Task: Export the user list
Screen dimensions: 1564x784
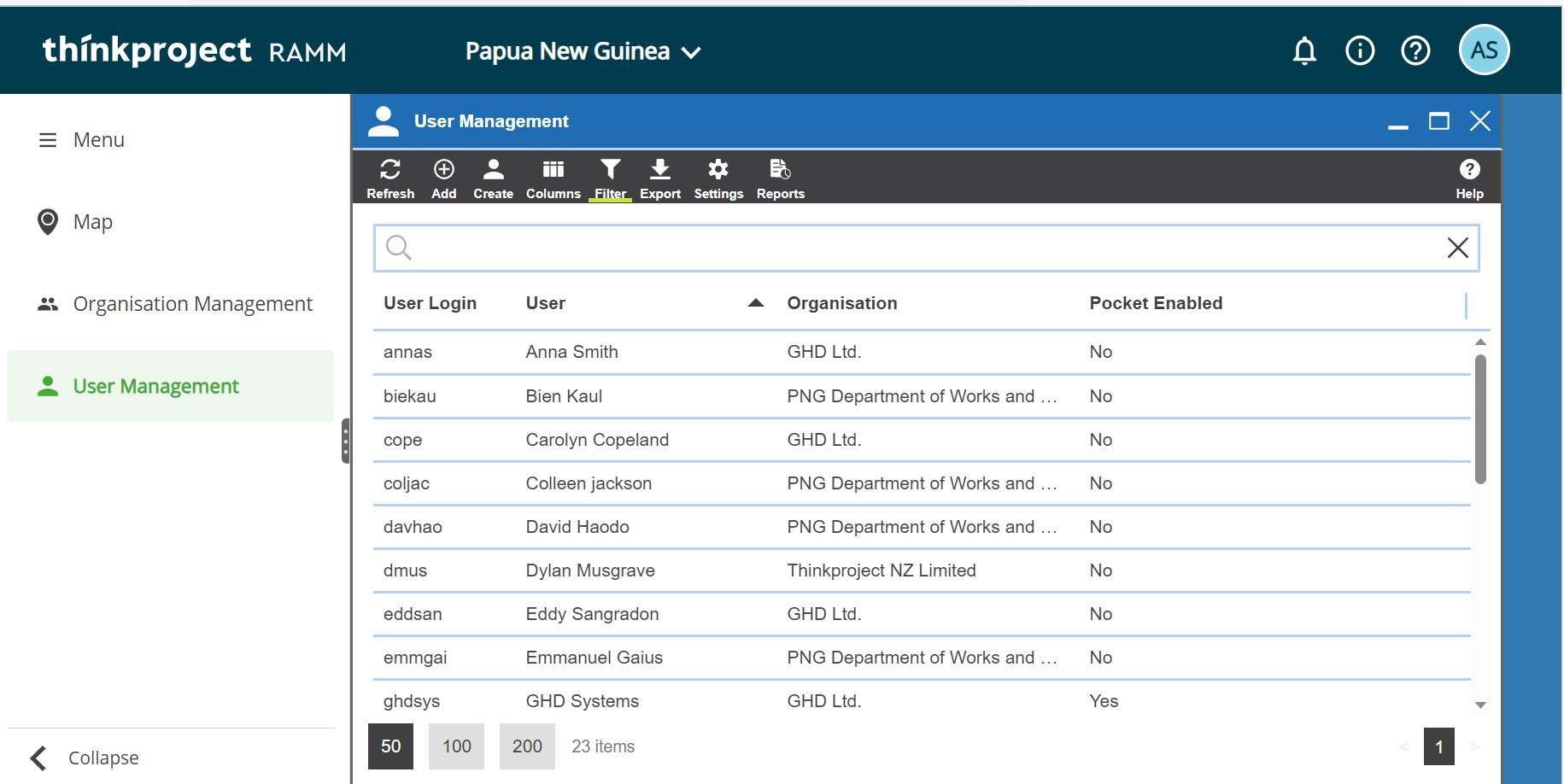Action: (659, 178)
